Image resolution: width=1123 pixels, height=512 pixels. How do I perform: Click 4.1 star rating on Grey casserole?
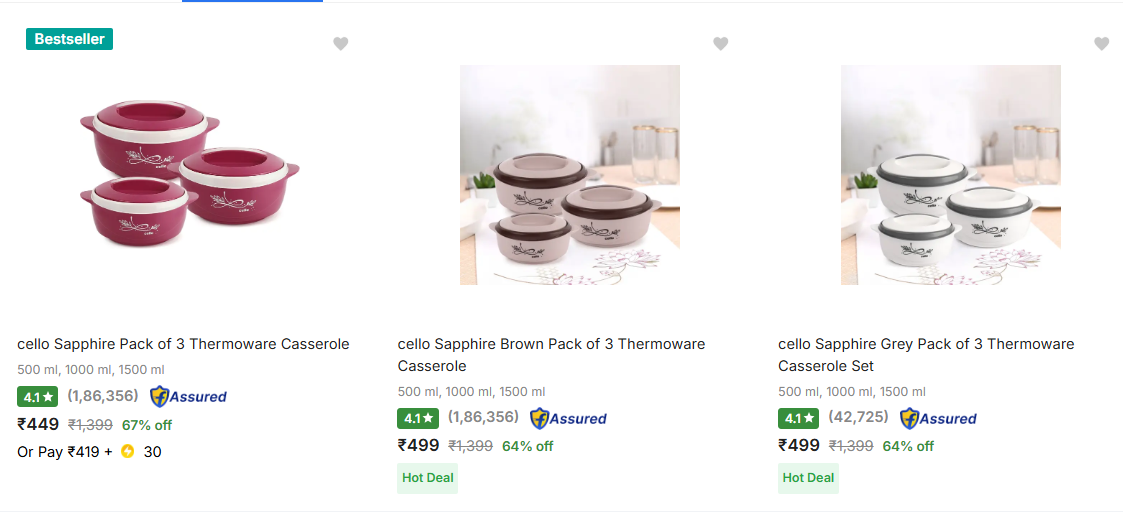click(798, 419)
